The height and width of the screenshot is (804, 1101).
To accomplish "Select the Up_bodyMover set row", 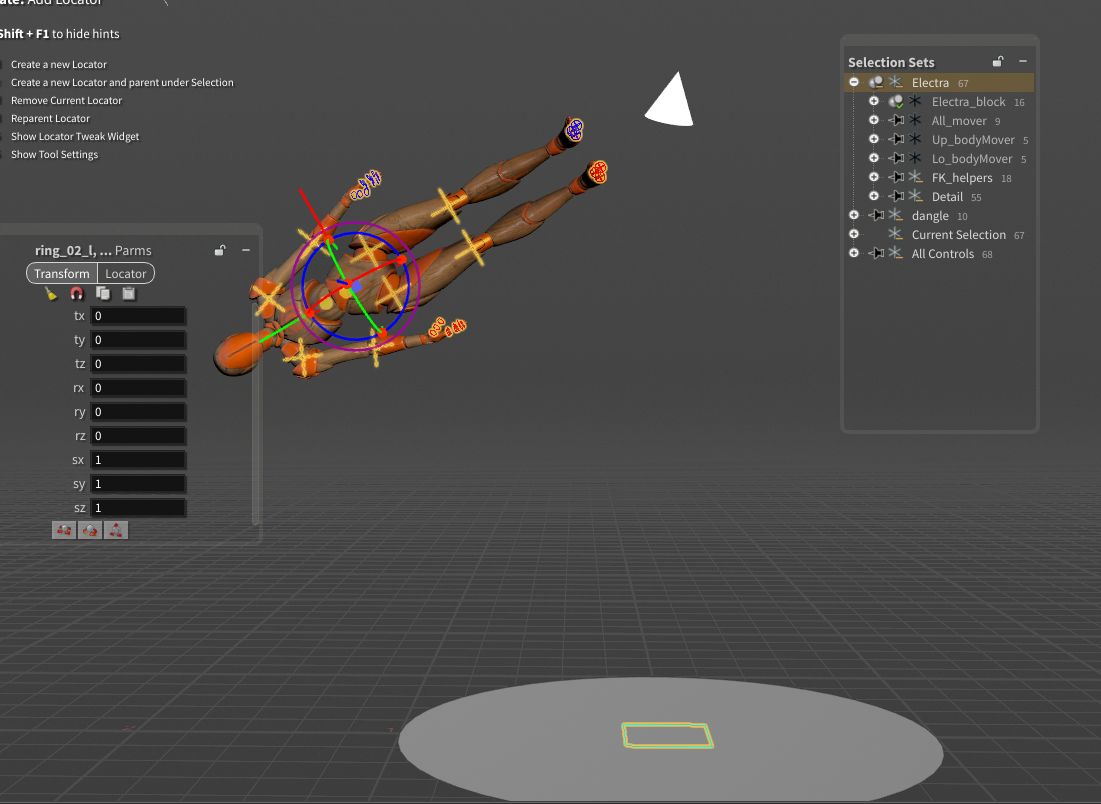I will pos(939,140).
